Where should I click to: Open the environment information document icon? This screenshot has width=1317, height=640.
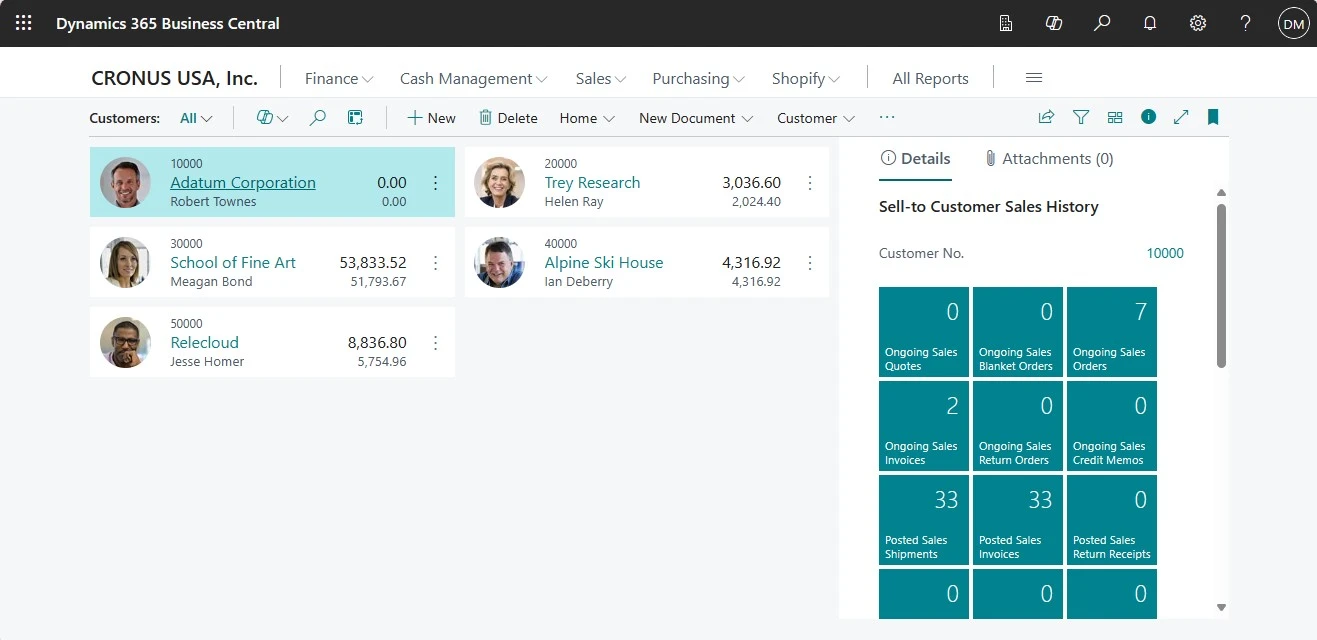(1006, 23)
